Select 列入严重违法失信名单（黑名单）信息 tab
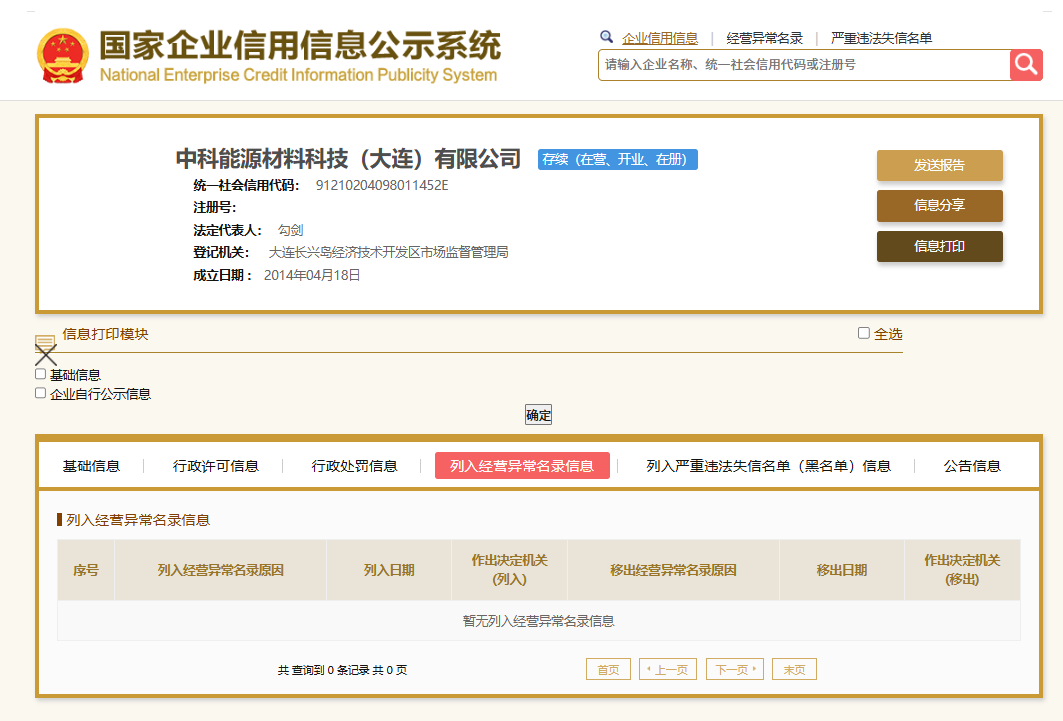This screenshot has width=1063, height=721. (x=768, y=466)
